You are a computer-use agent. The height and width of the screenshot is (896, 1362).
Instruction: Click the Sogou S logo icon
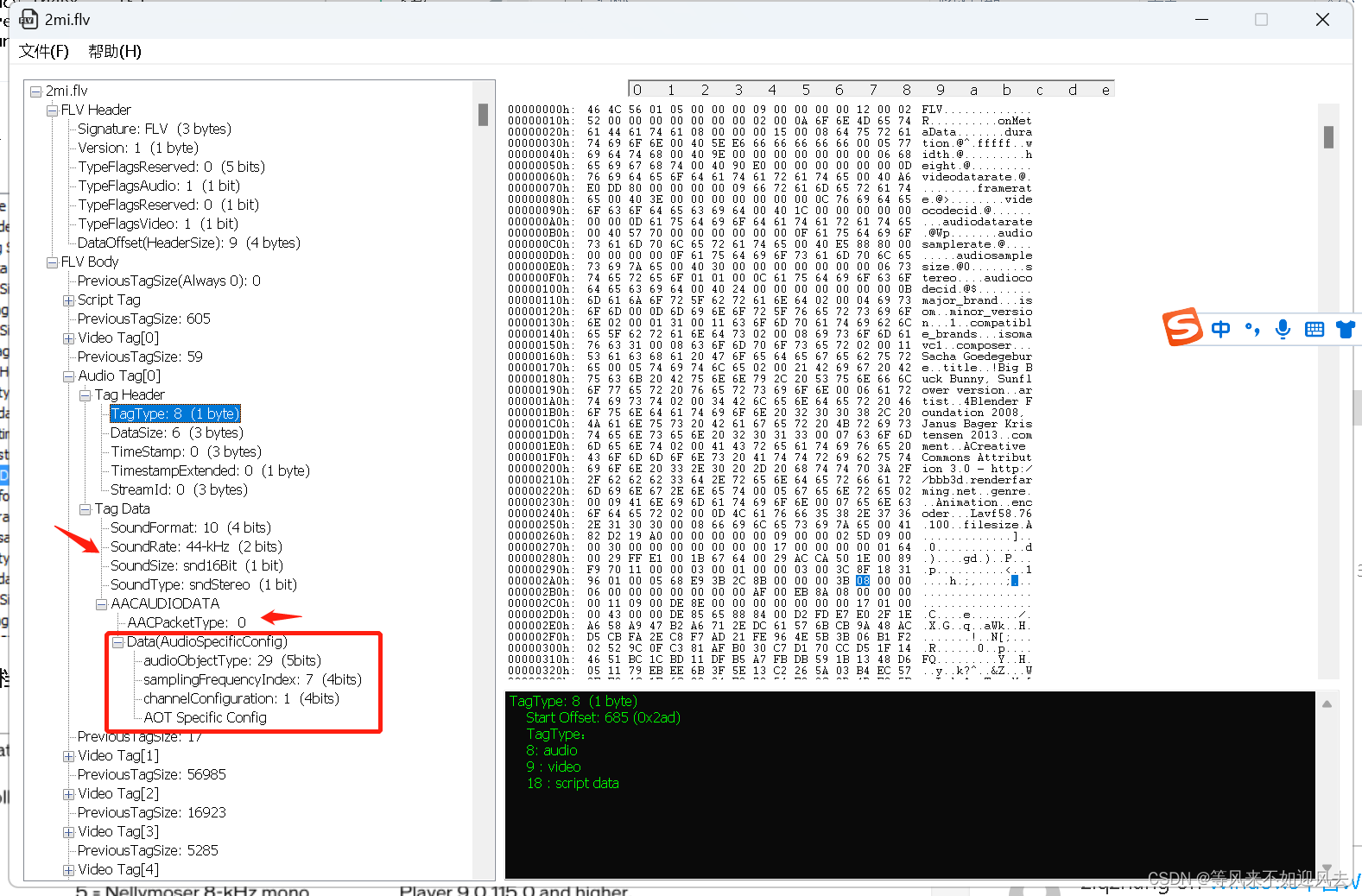(x=1182, y=327)
